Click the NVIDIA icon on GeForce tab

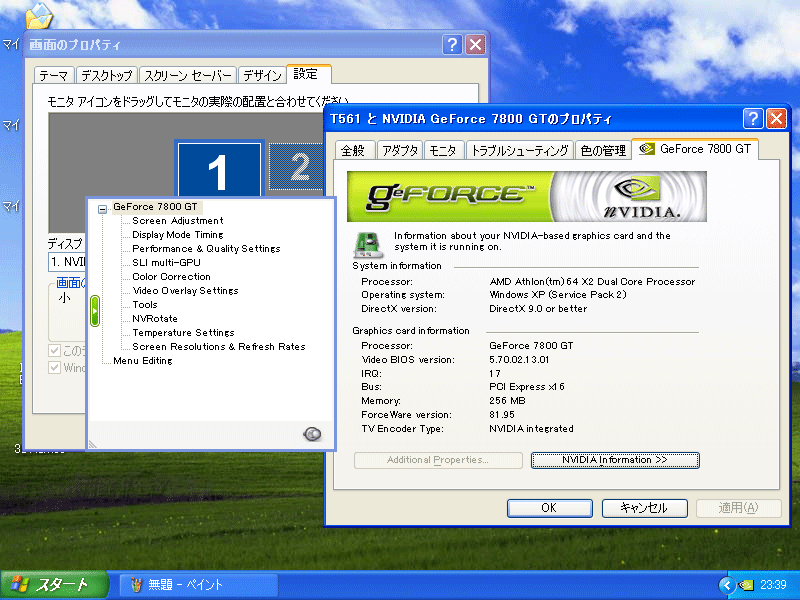647,148
